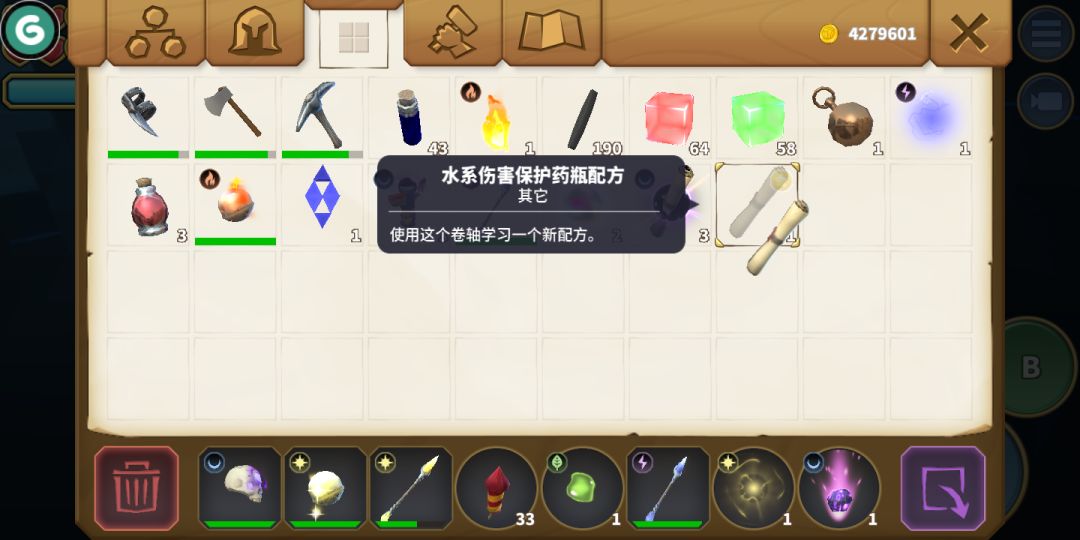Viewport: 1080px width, 540px height.
Task: Select the skull item in hotbar
Action: pyautogui.click(x=240, y=488)
